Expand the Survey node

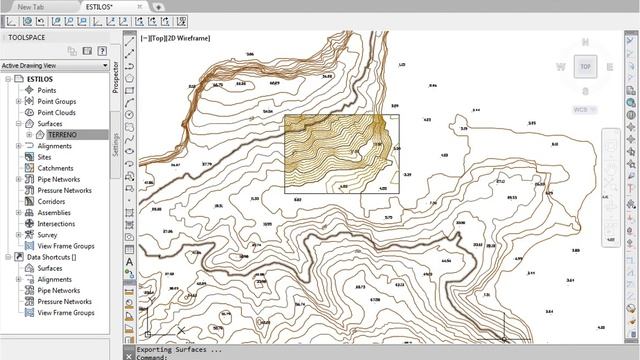pos(18,235)
